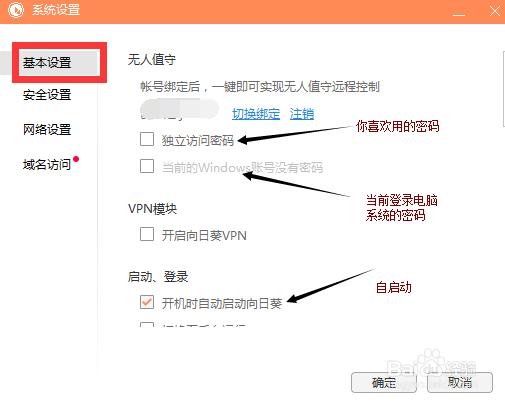
Task: Close the 系统设置 window
Action: [495, 11]
